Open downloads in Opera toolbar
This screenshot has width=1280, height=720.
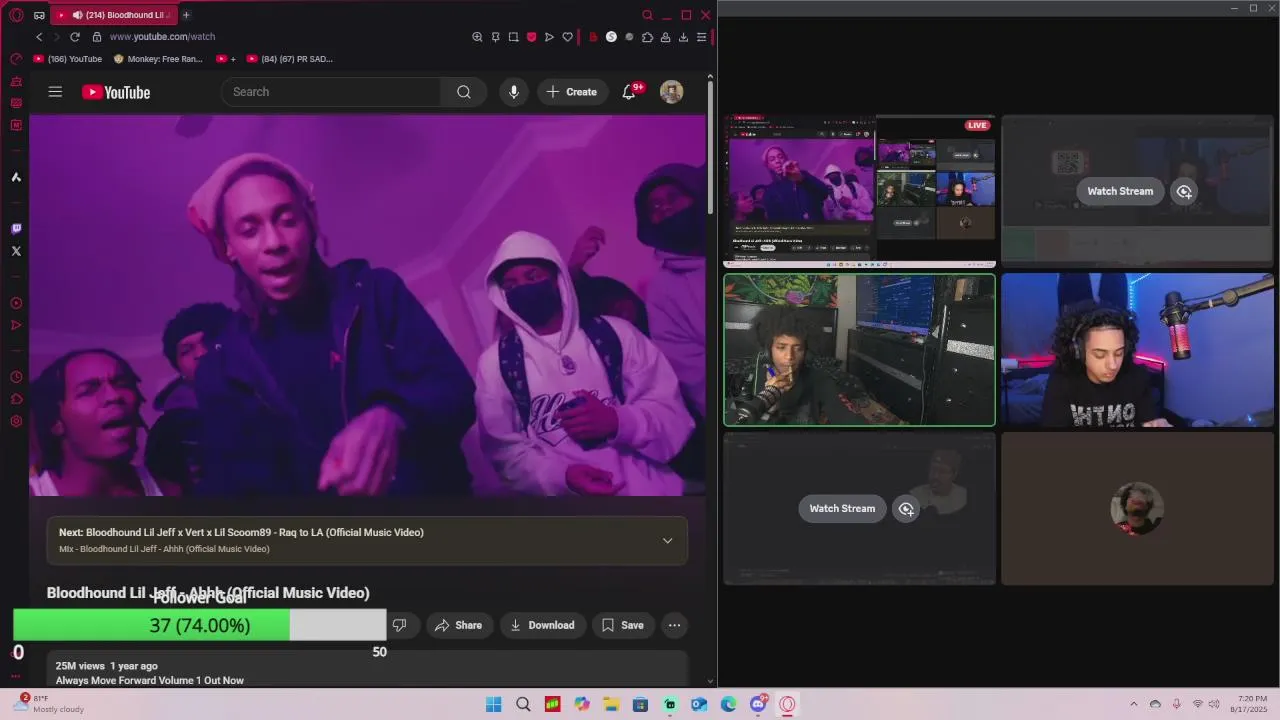683,37
